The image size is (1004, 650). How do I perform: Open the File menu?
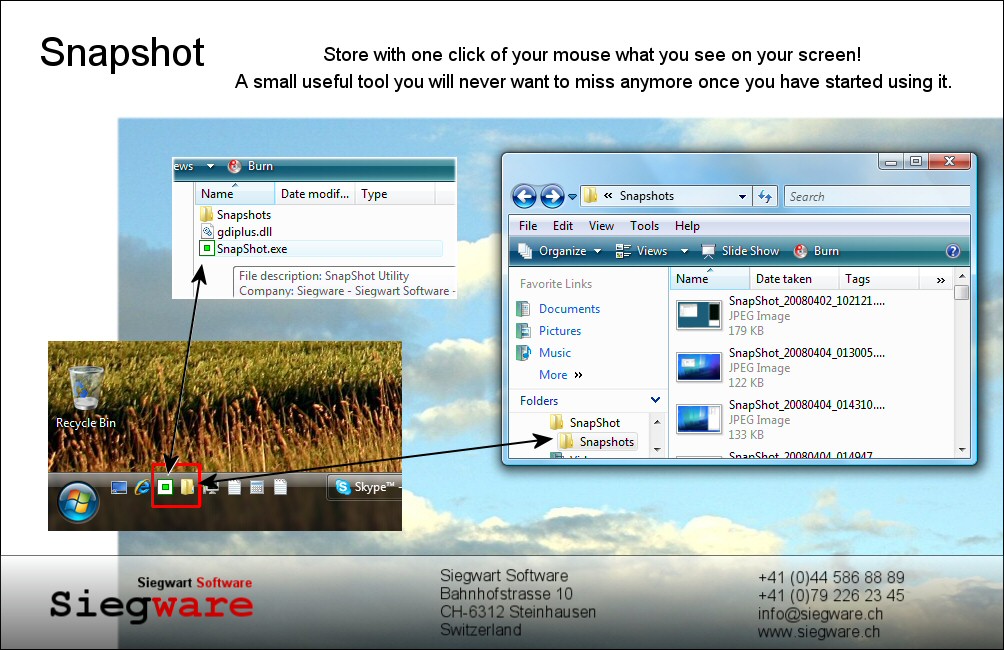tap(528, 225)
